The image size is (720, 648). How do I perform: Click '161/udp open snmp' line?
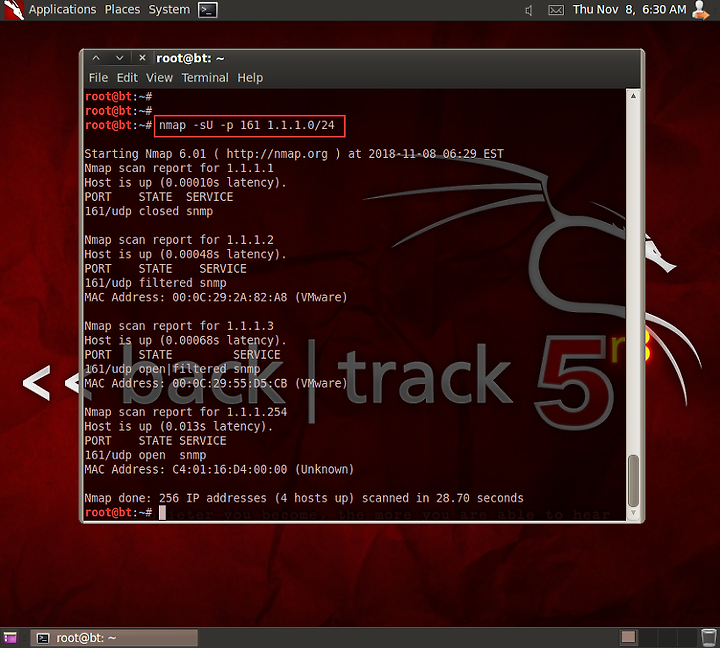point(146,455)
